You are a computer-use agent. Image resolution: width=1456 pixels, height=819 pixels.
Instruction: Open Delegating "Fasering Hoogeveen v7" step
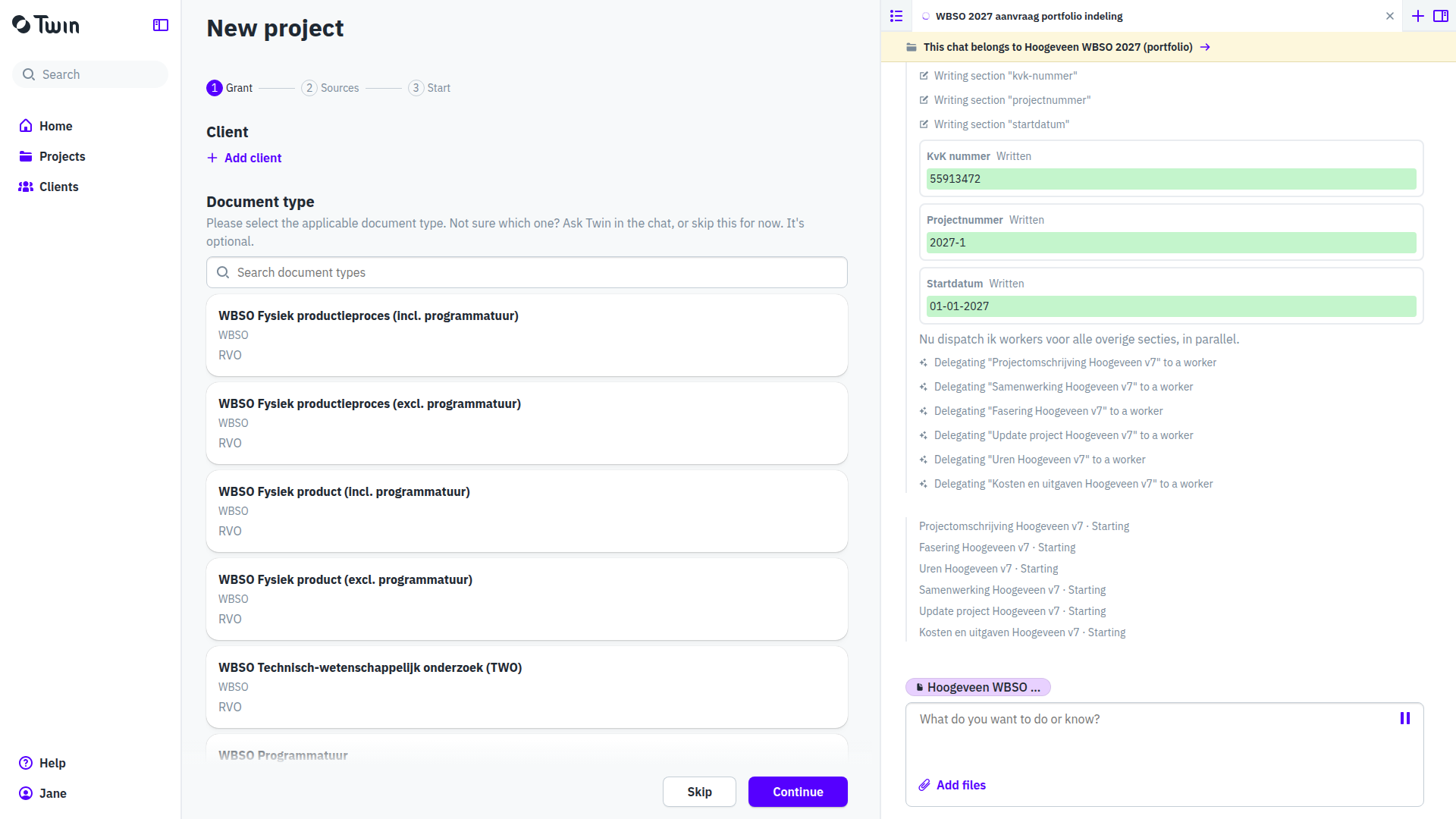(1041, 411)
